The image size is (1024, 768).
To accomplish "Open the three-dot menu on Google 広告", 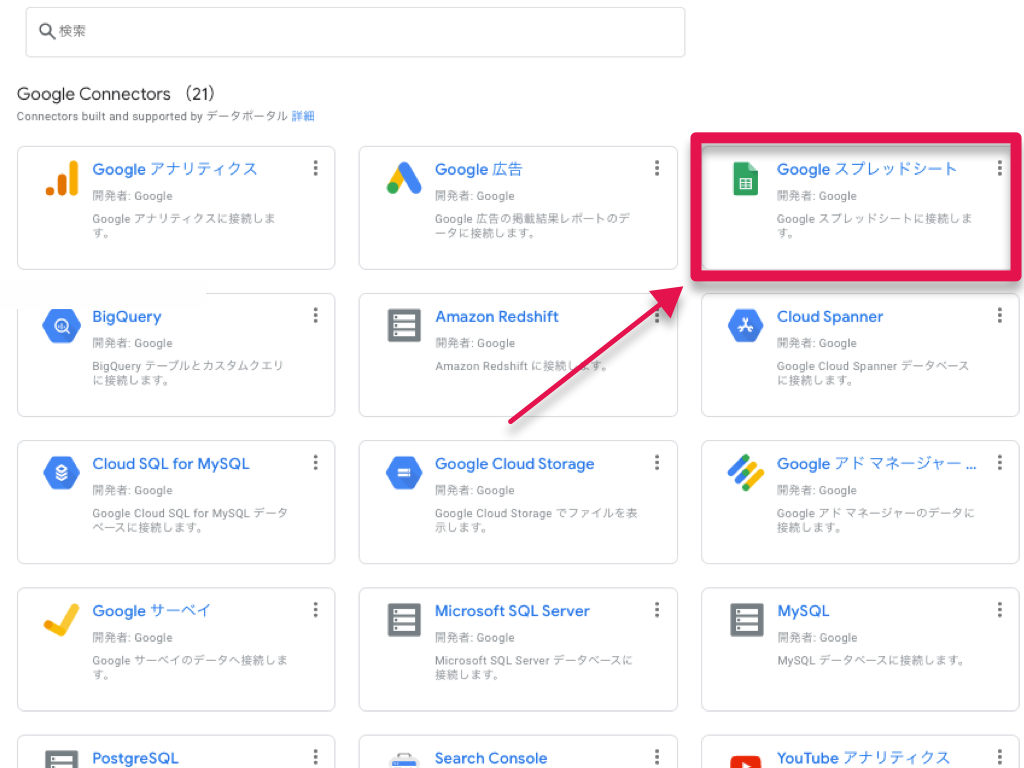I will pyautogui.click(x=657, y=168).
